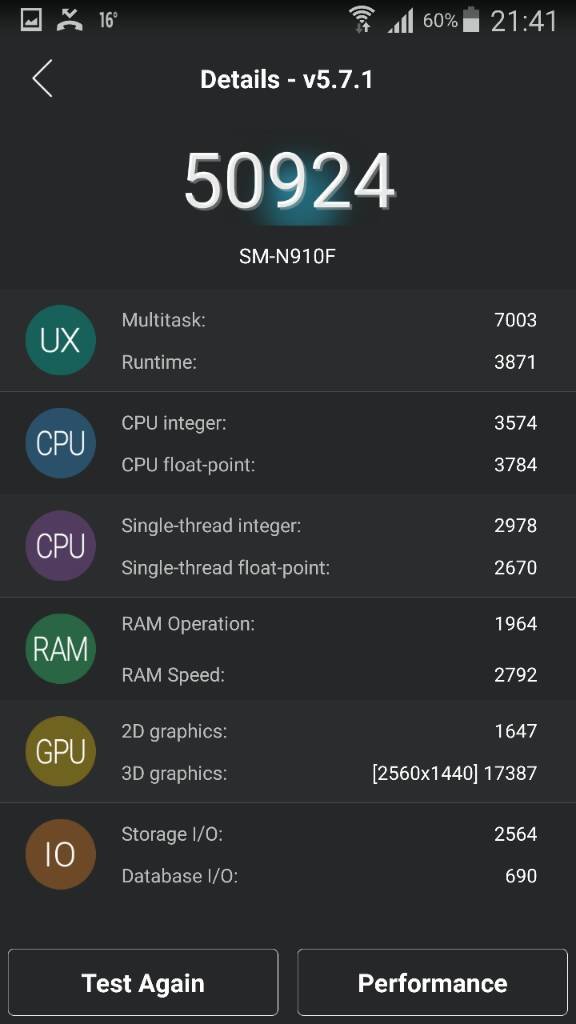Tap the blue CPU circle icon
Viewport: 576px width, 1024px height.
click(60, 443)
